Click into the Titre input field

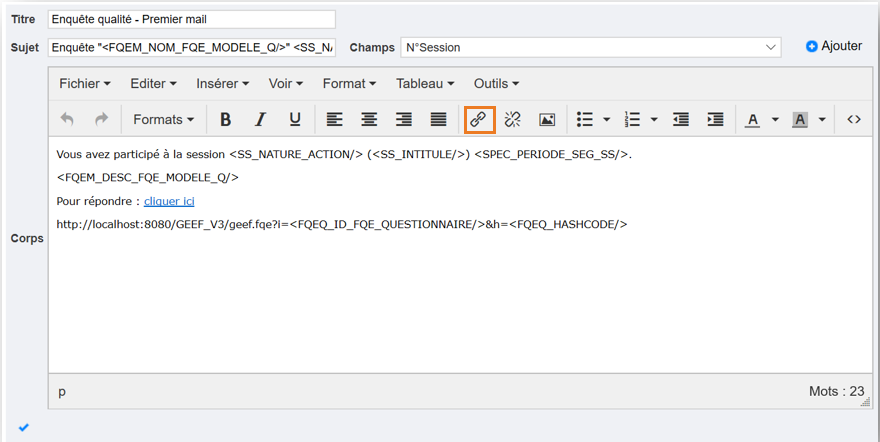191,19
